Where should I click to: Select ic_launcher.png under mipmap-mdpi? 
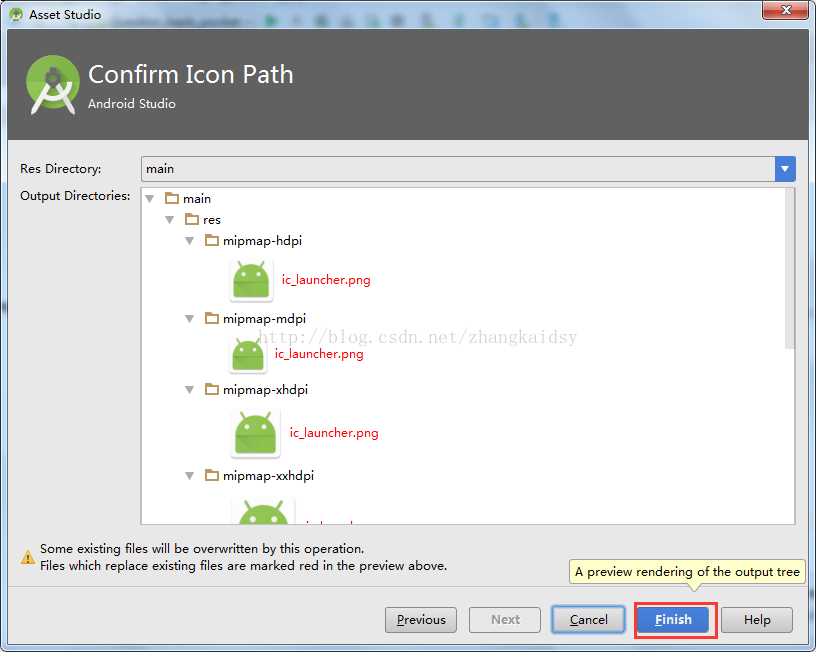pos(319,354)
